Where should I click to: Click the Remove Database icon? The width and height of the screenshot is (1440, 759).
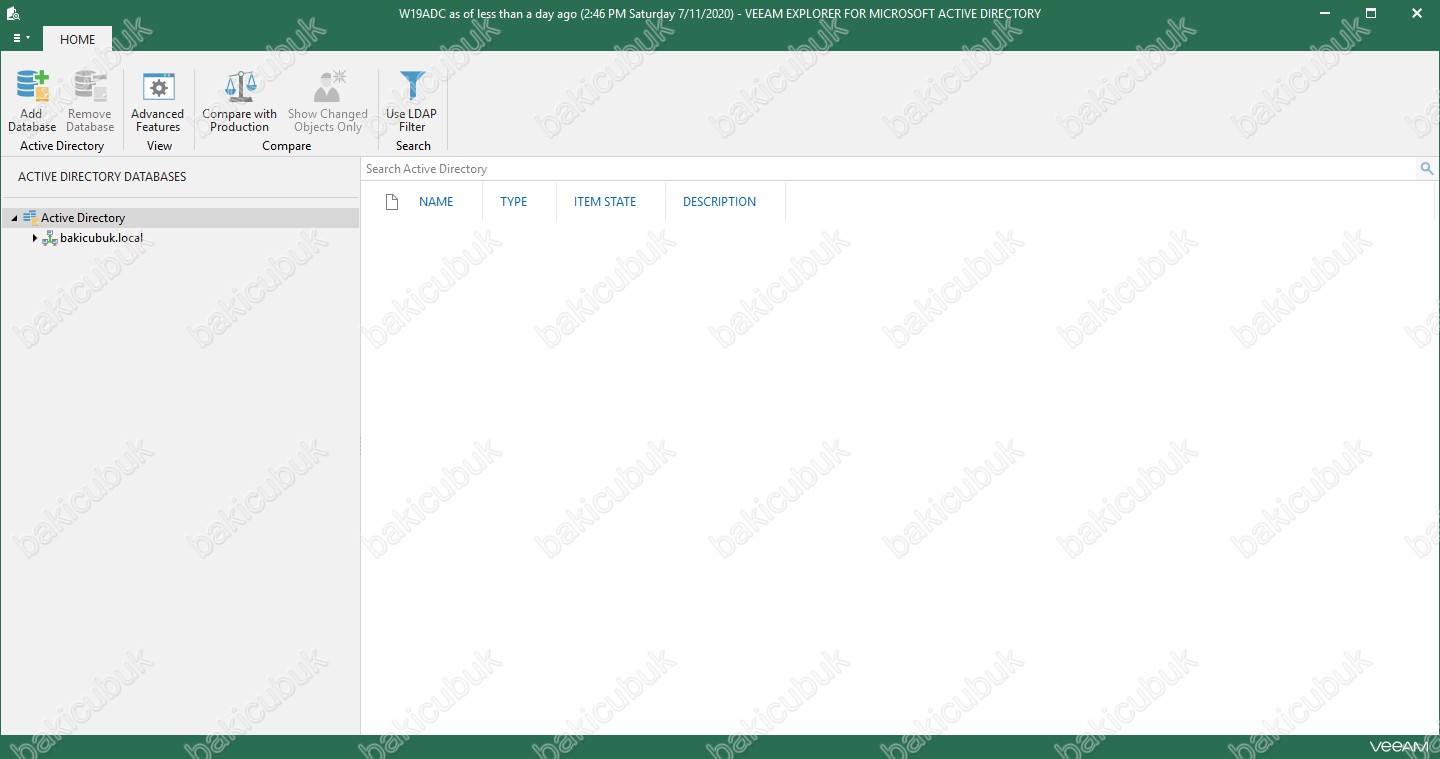90,87
